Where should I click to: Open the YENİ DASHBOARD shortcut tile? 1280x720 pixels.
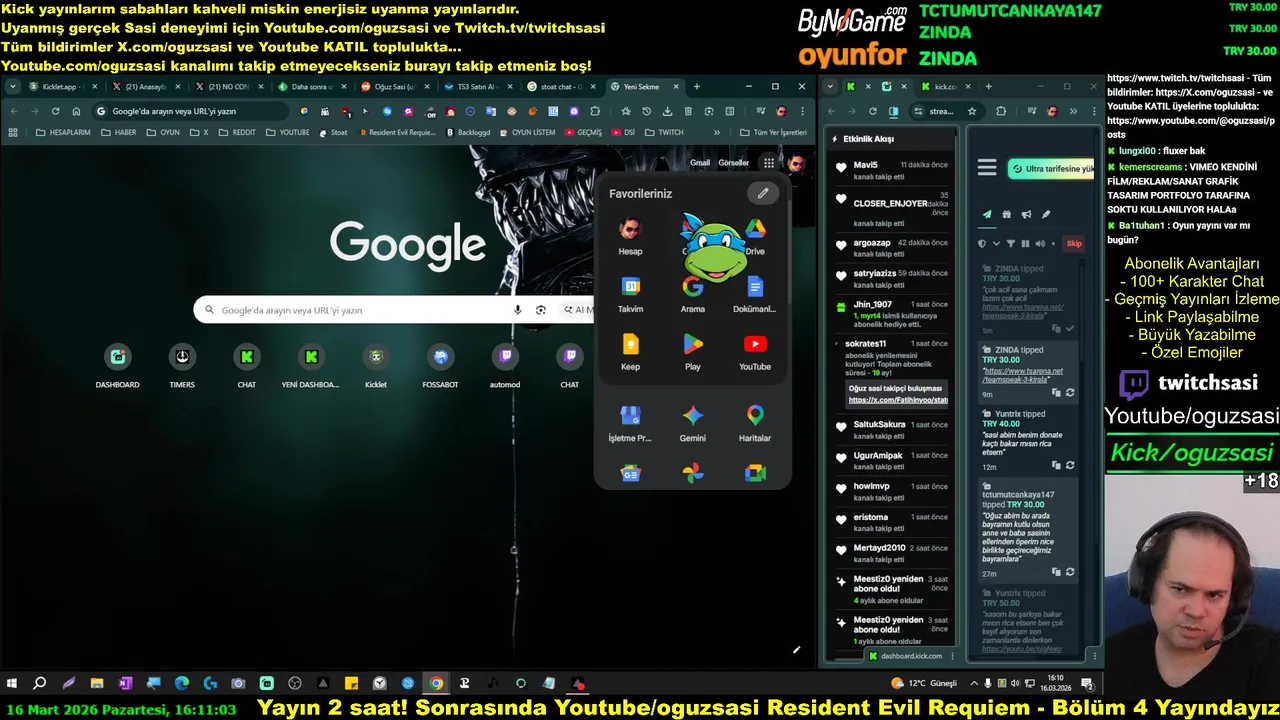(311, 365)
